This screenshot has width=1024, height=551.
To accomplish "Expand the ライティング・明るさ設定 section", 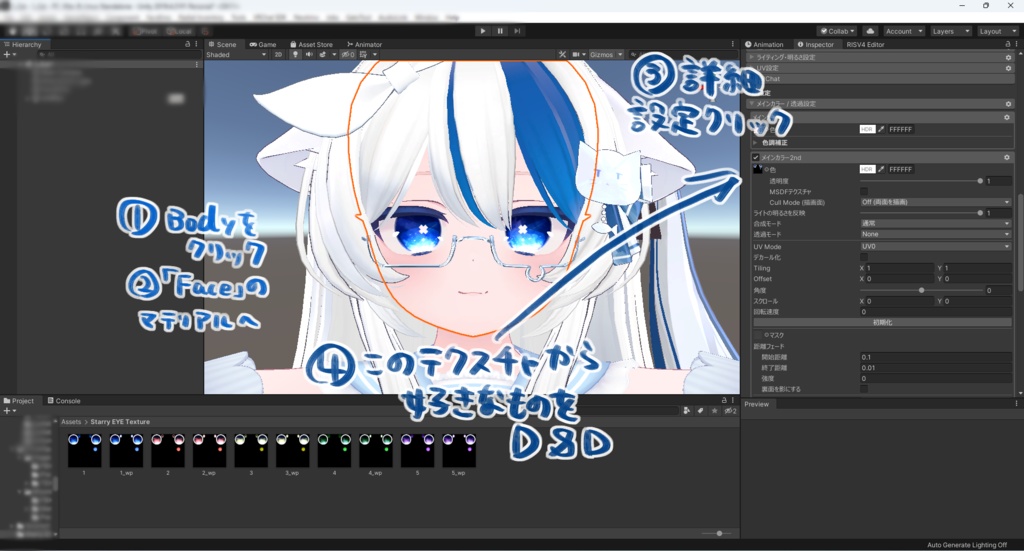I will 752,57.
